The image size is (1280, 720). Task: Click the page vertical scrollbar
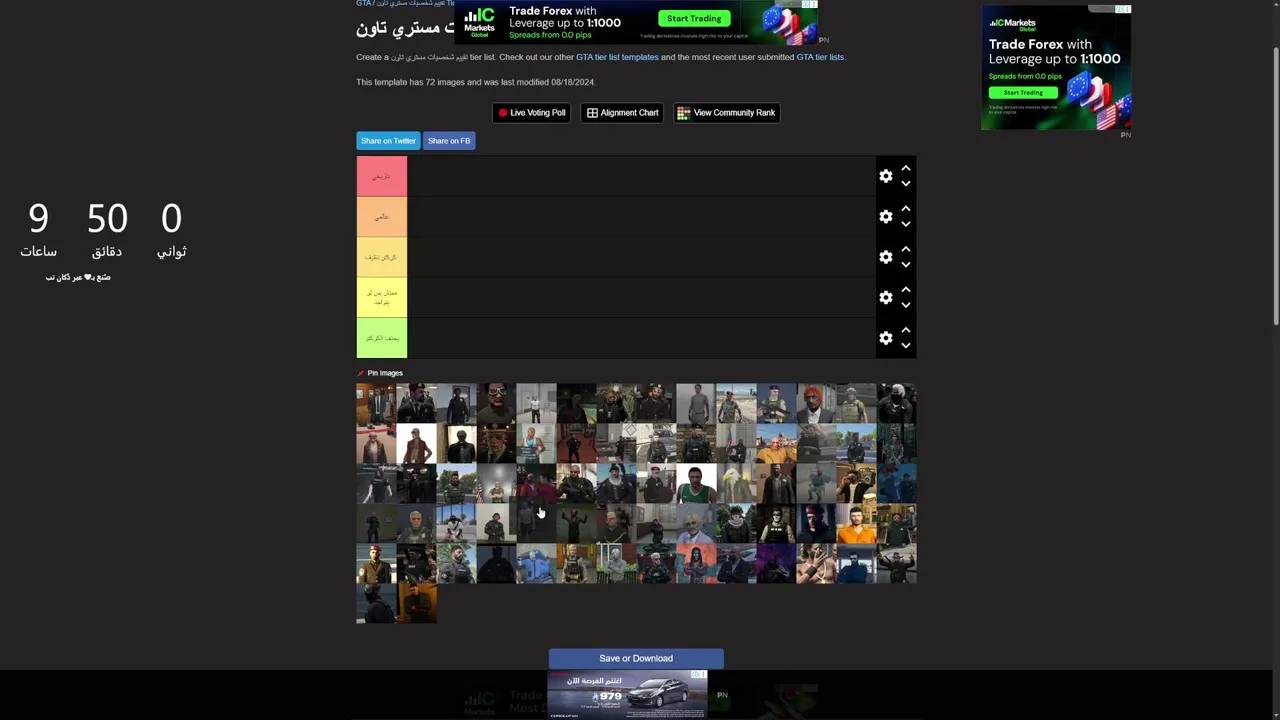coord(1275,185)
